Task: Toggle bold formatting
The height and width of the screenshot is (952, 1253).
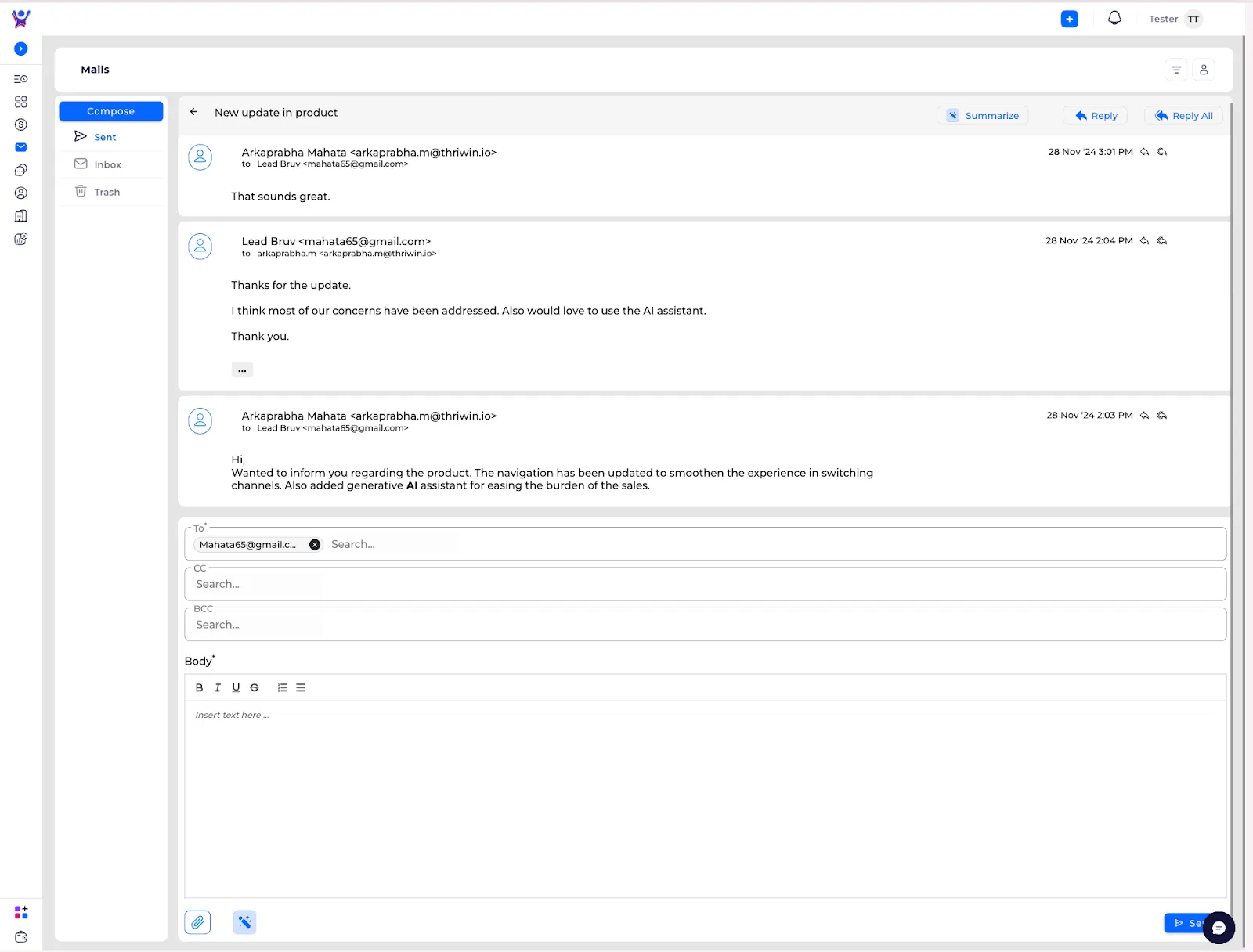Action: point(199,687)
